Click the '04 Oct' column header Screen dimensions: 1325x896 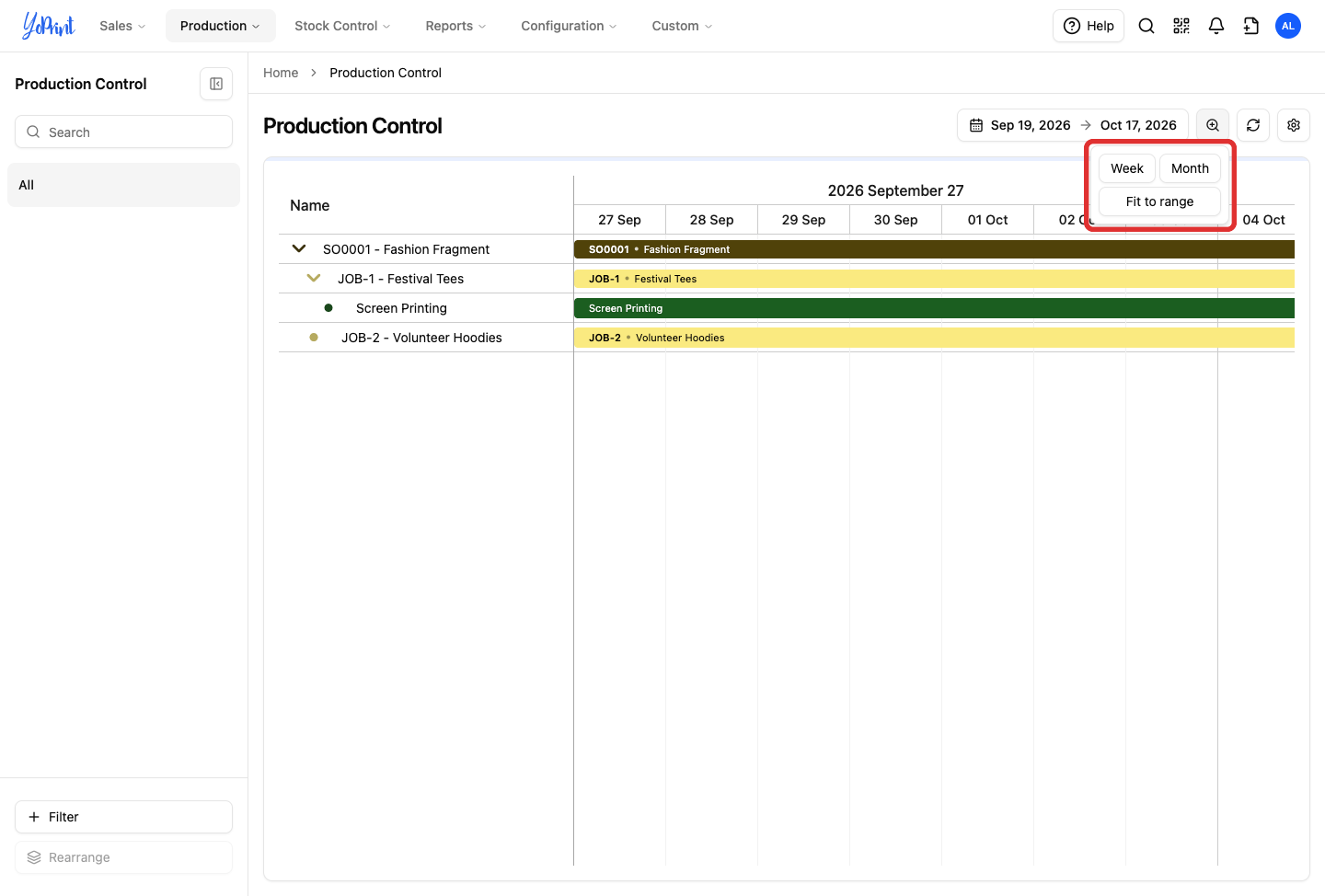[1263, 220]
